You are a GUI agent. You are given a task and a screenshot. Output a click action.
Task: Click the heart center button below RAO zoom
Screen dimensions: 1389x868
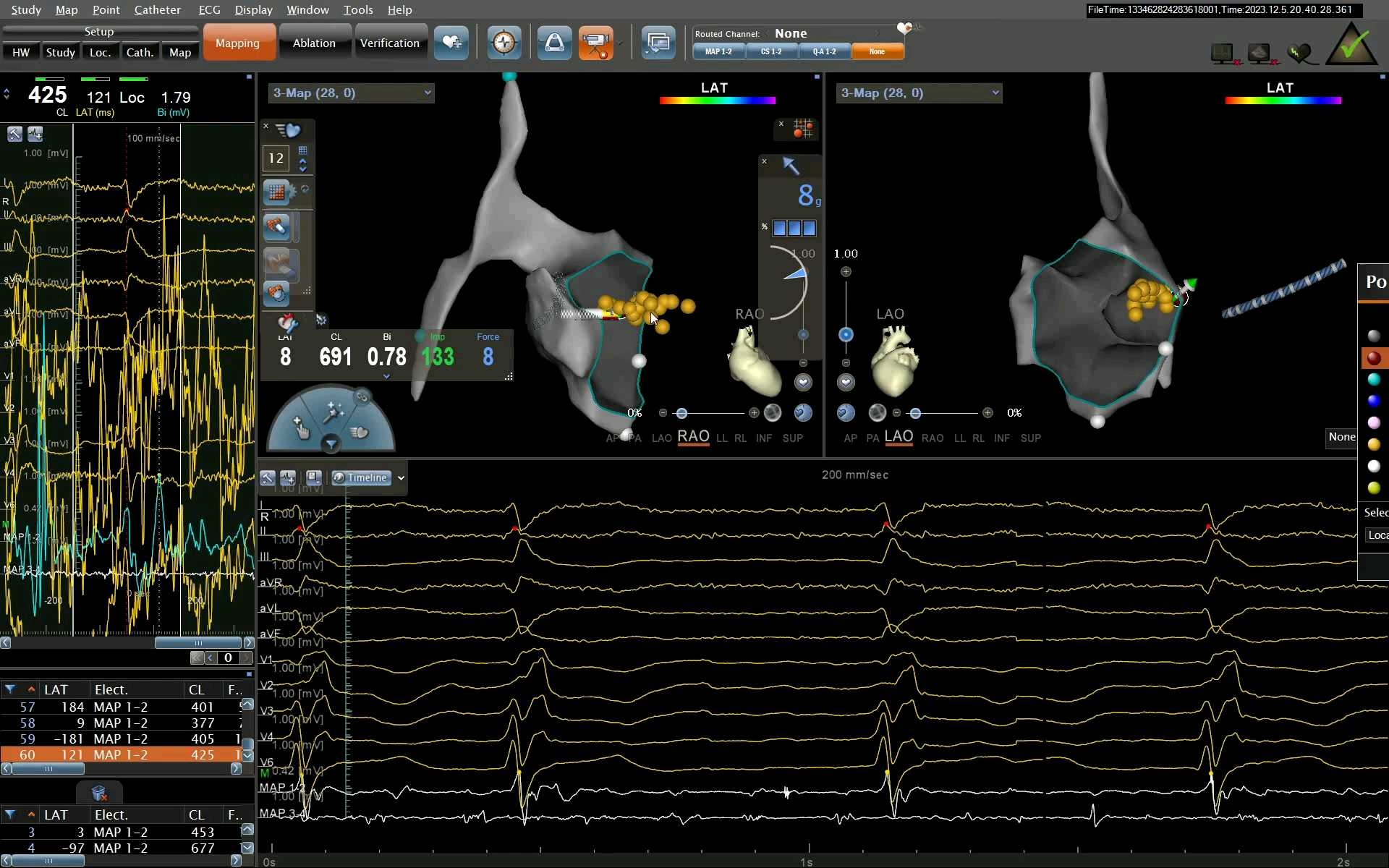coord(803,383)
